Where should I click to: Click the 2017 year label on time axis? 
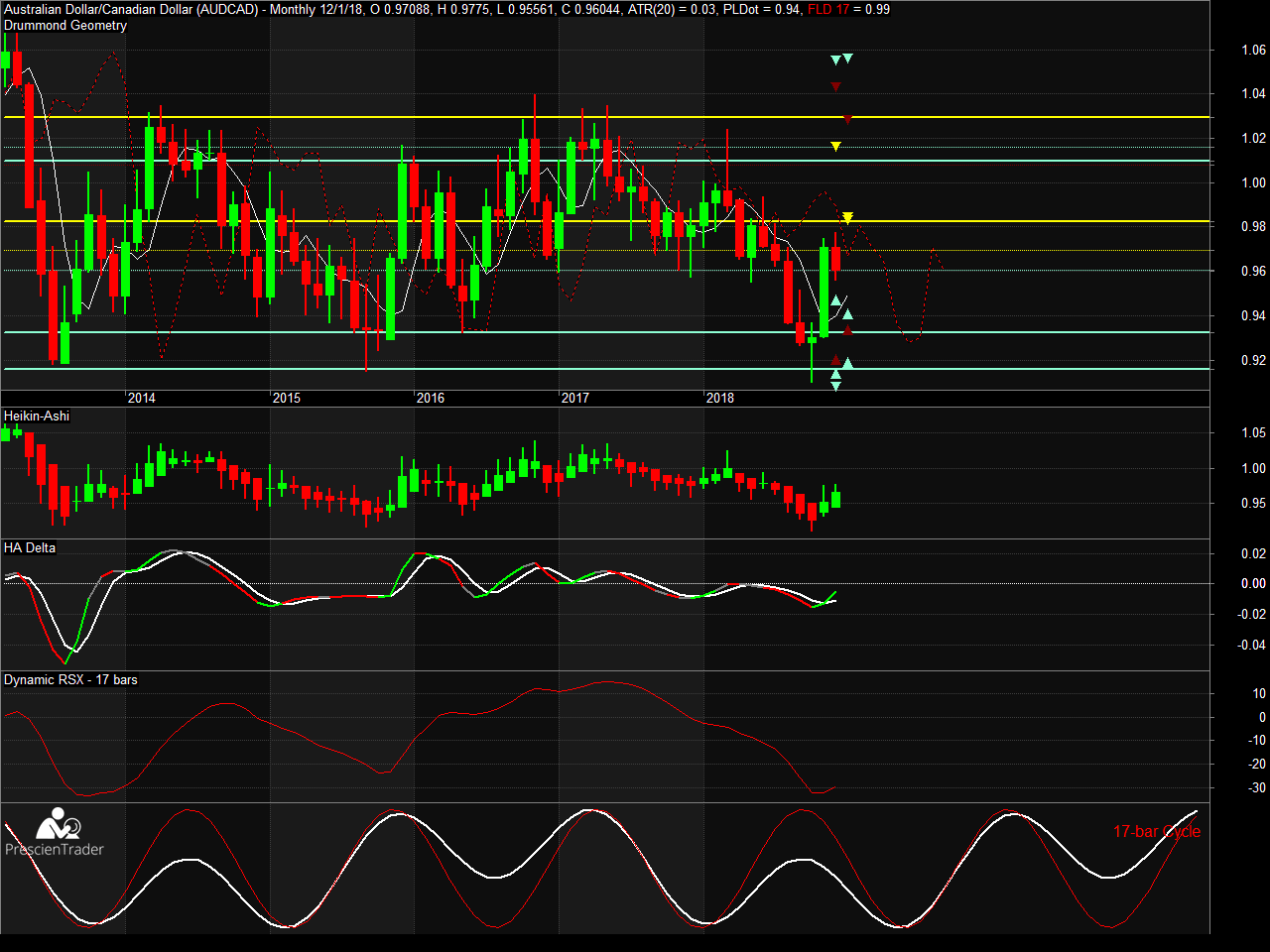click(x=575, y=398)
